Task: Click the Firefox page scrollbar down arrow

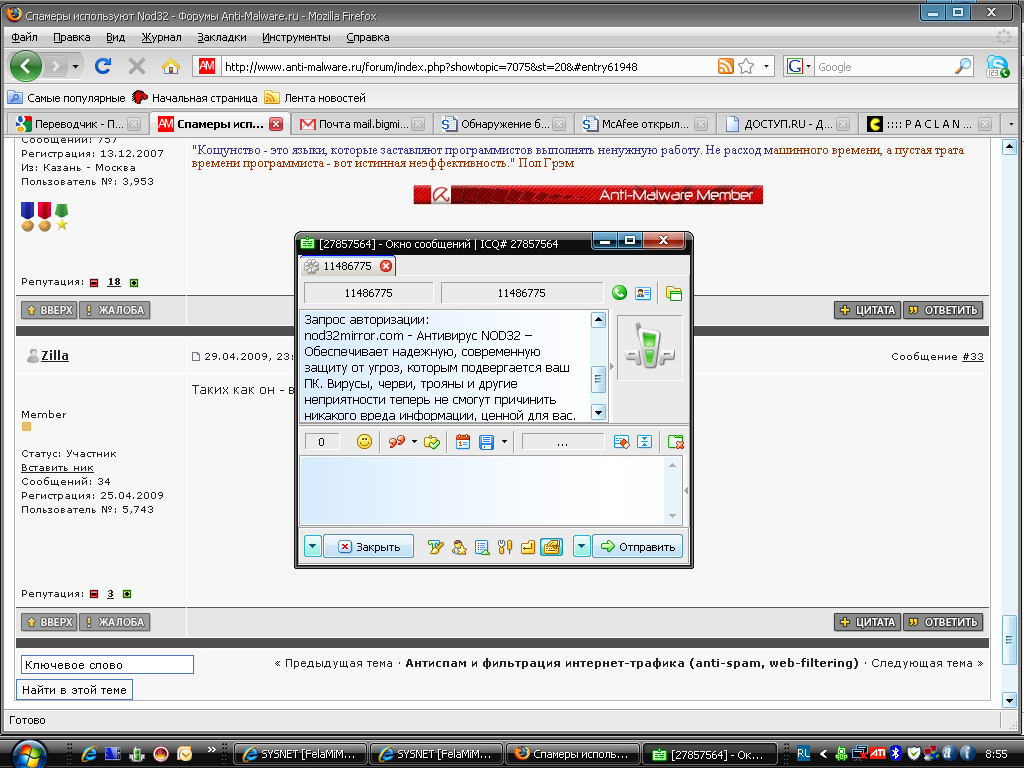Action: click(x=1009, y=699)
